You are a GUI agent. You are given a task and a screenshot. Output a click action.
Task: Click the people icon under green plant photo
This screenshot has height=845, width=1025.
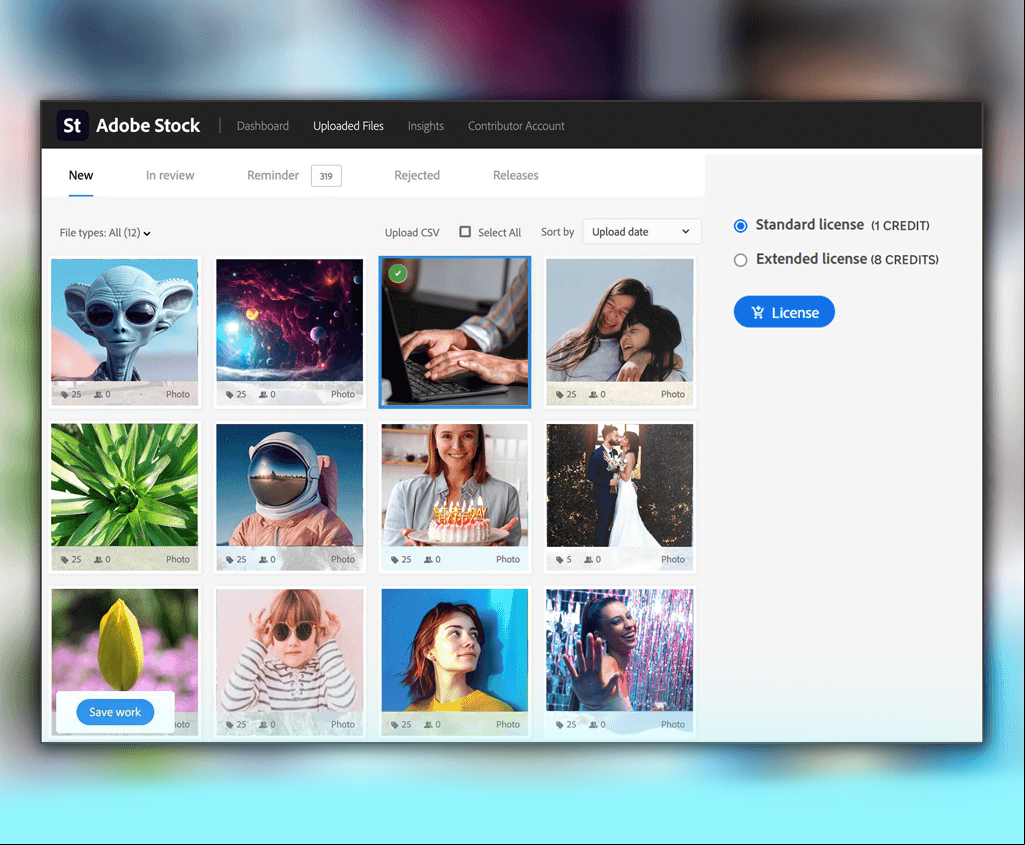coord(98,560)
